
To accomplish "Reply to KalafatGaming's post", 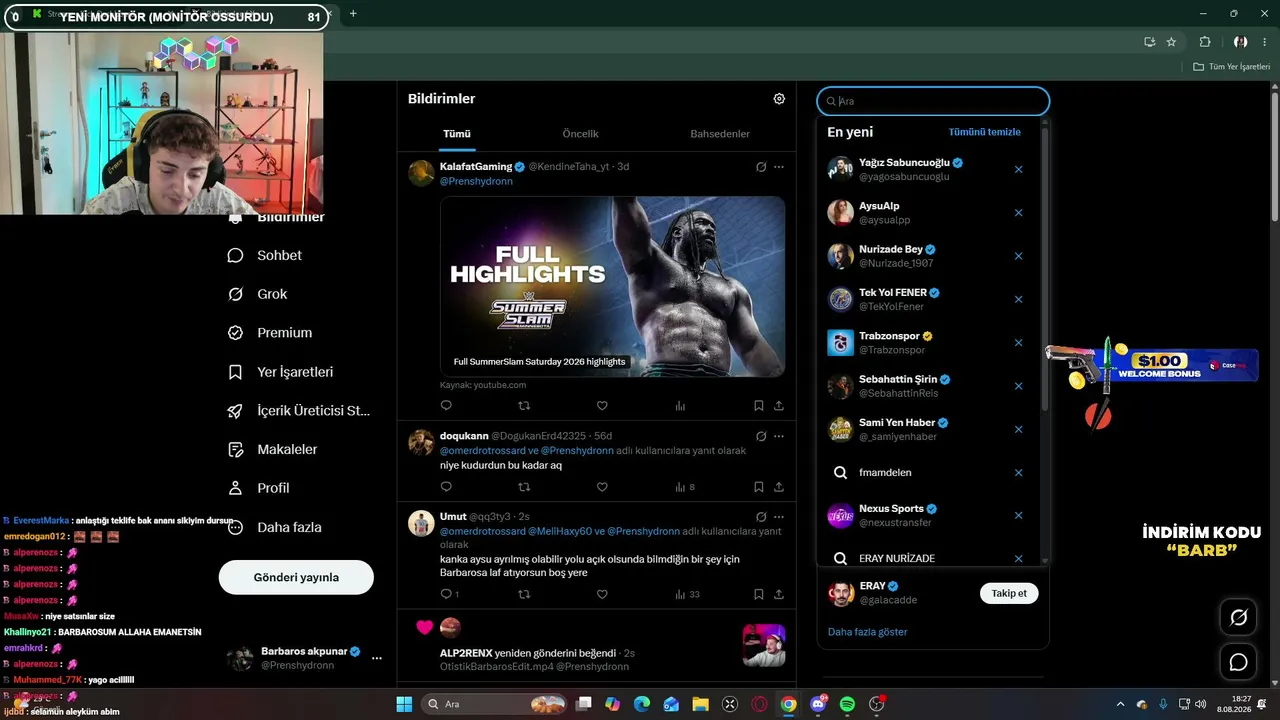I will (x=446, y=406).
